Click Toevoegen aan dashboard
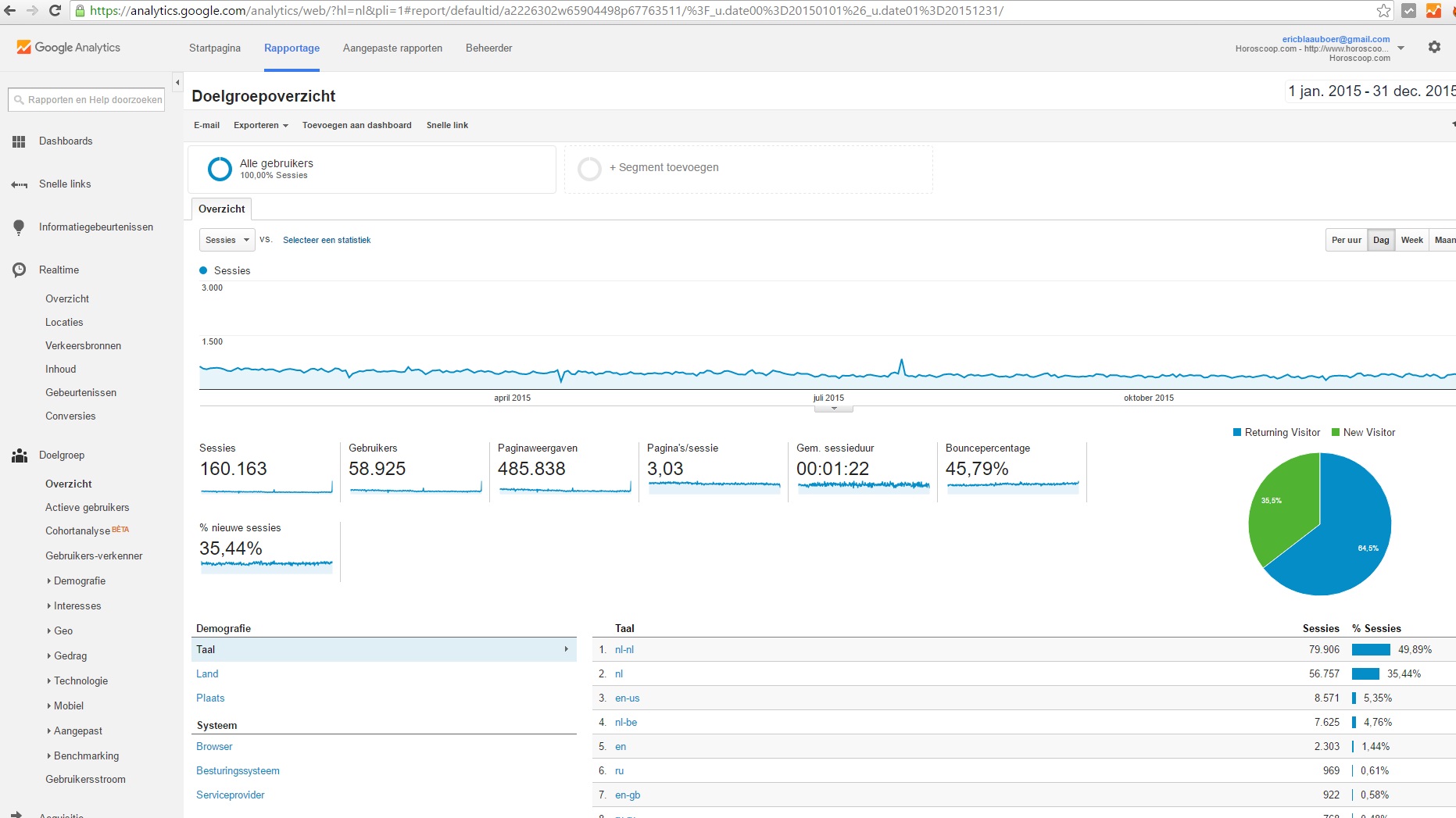 coord(357,125)
